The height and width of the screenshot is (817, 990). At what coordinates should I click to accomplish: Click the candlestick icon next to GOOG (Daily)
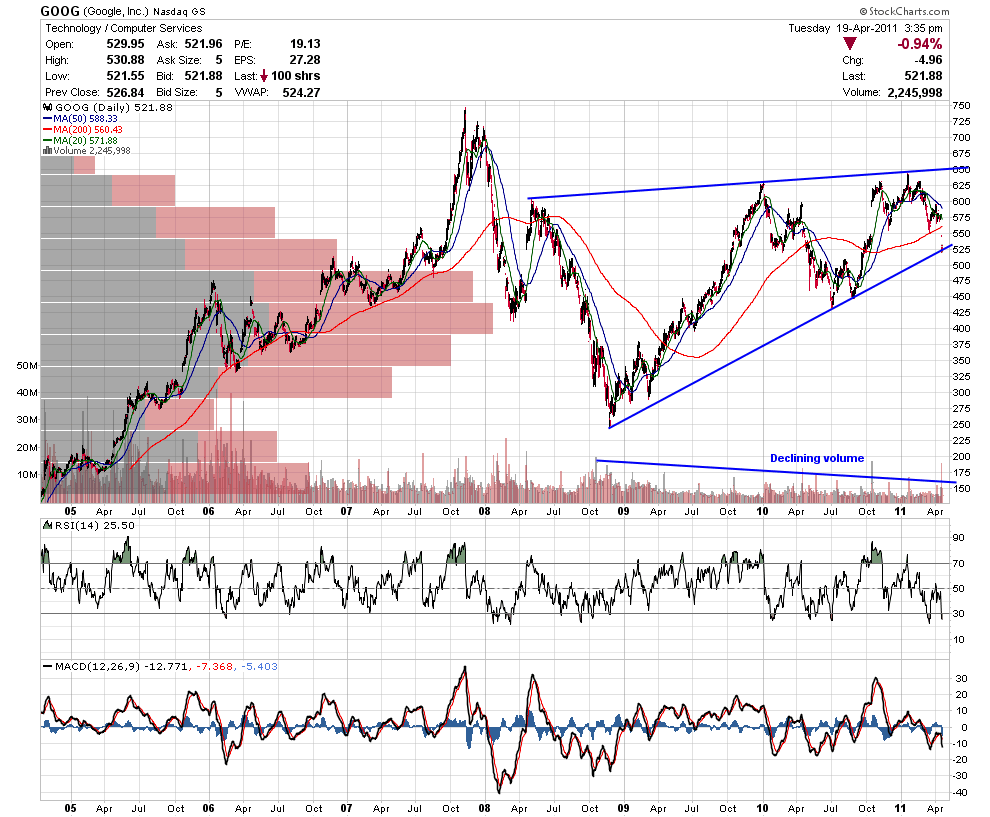[x=47, y=107]
